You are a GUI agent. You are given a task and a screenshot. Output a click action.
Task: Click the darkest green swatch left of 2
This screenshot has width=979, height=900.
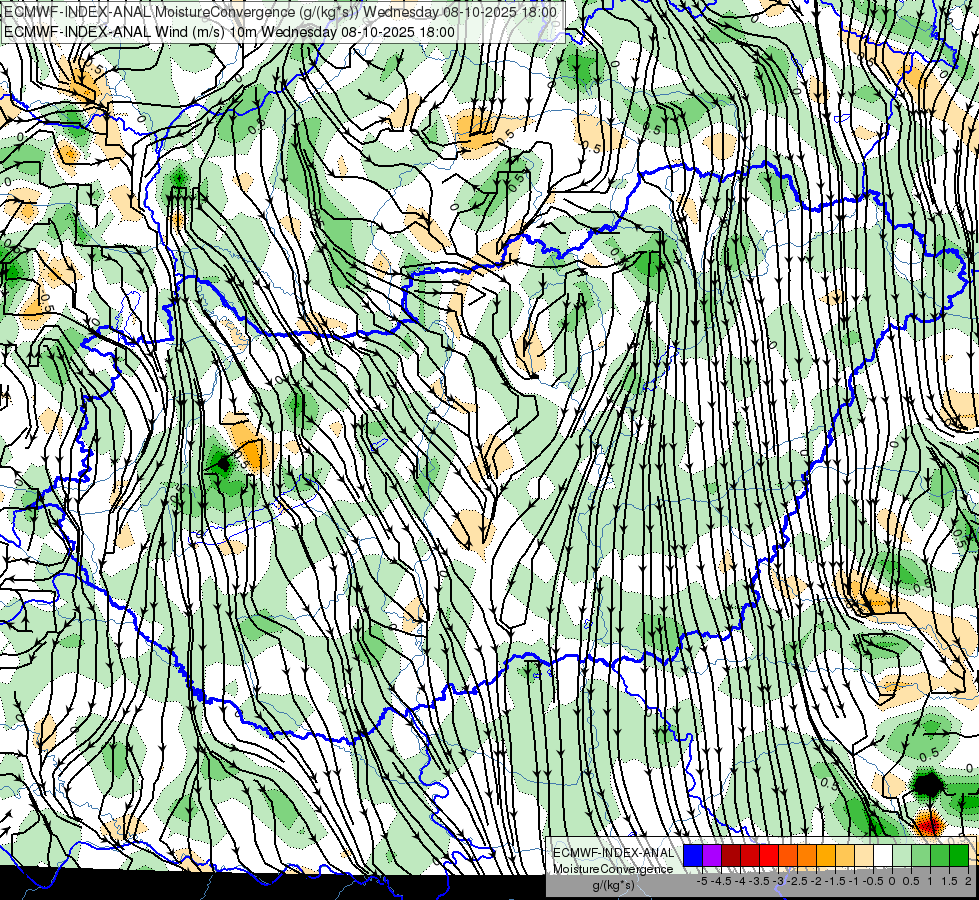959,855
